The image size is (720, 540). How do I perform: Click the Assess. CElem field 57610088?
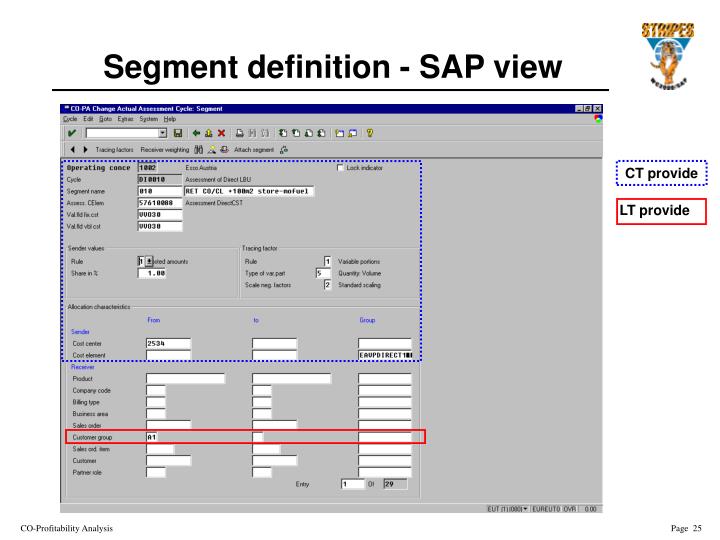pyautogui.click(x=160, y=203)
